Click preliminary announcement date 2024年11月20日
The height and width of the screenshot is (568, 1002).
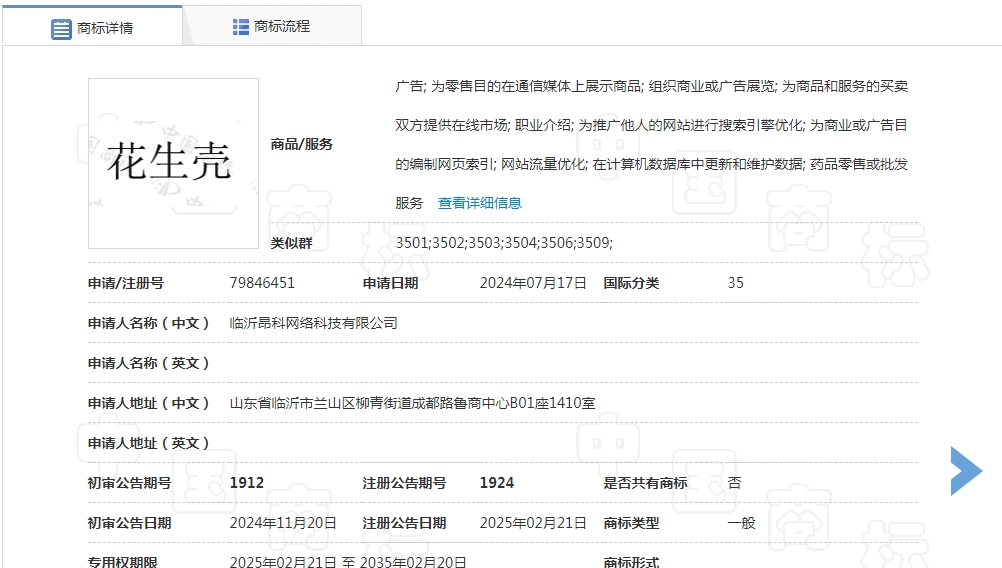click(x=283, y=523)
